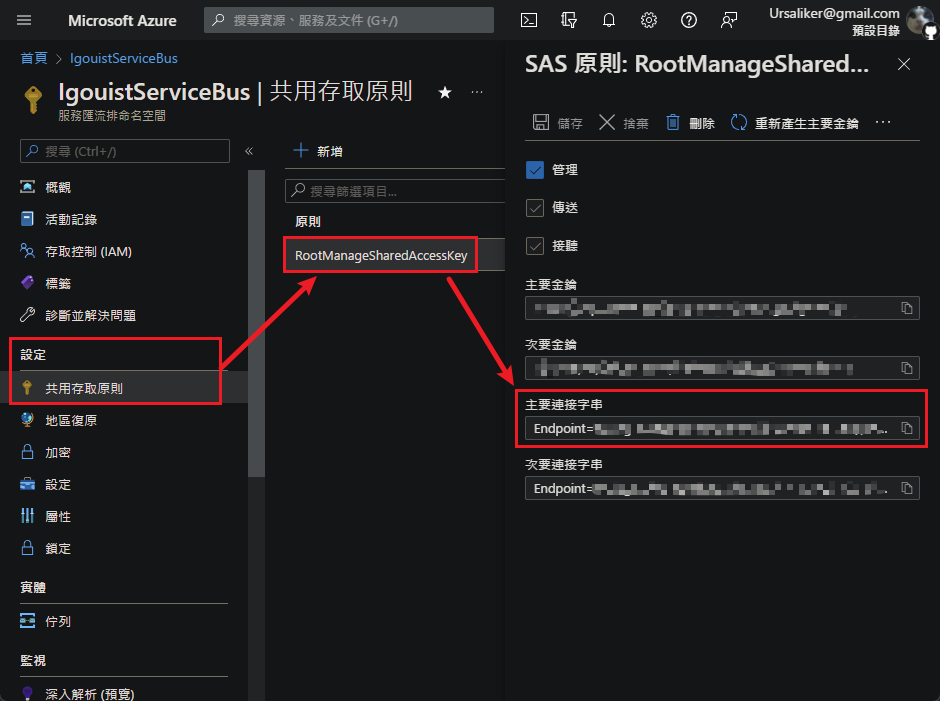
Task: Favorite this page with the star
Action: 445,92
